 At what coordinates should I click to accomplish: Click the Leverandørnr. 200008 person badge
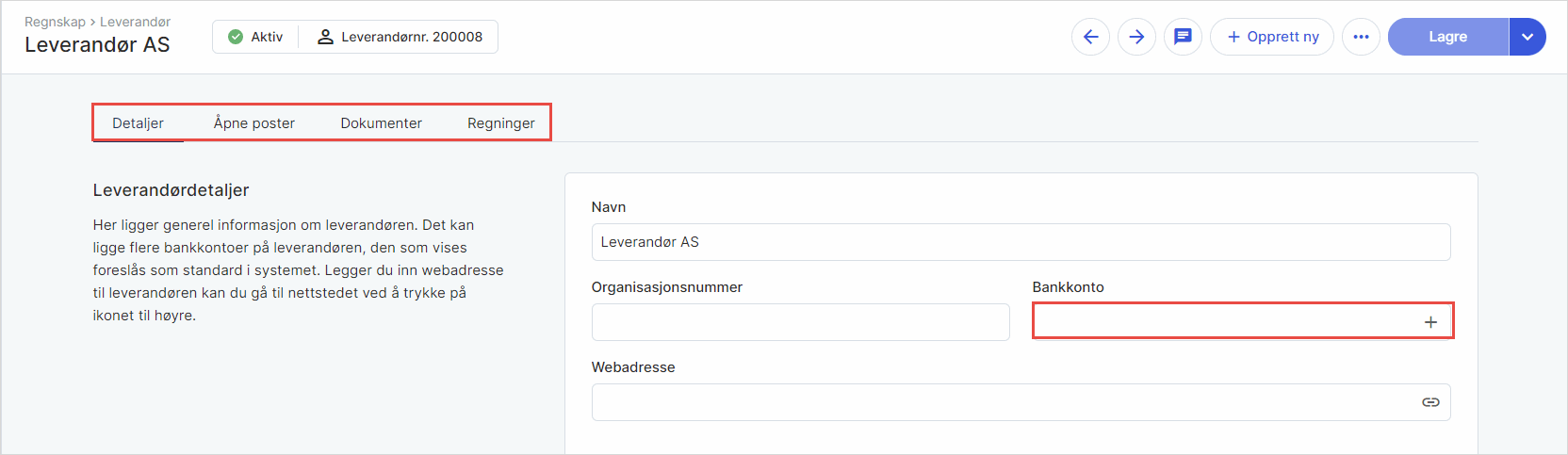pos(400,37)
